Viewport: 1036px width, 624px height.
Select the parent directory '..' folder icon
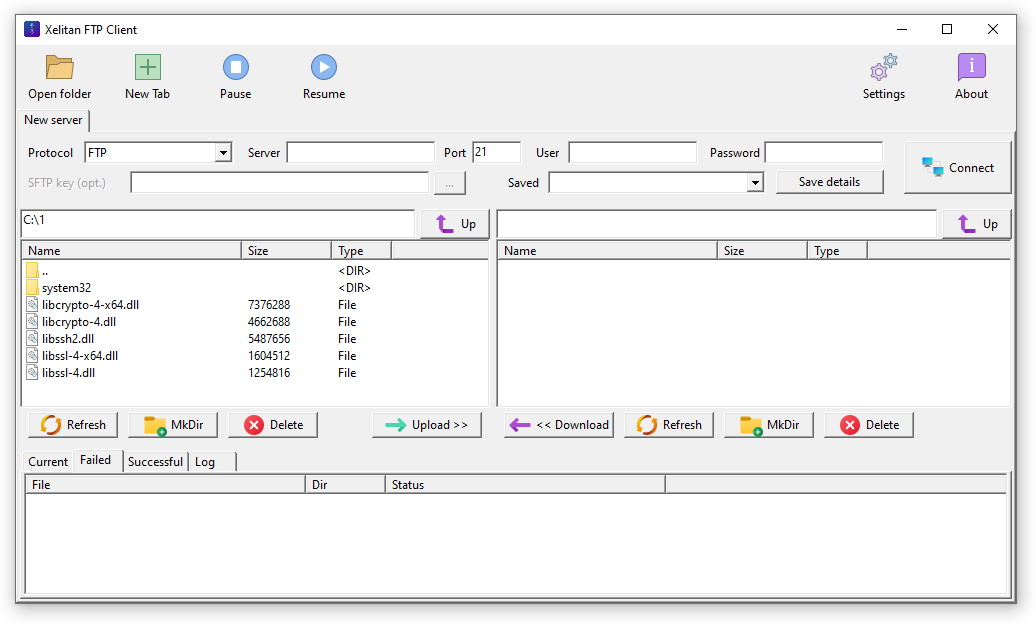[x=32, y=270]
